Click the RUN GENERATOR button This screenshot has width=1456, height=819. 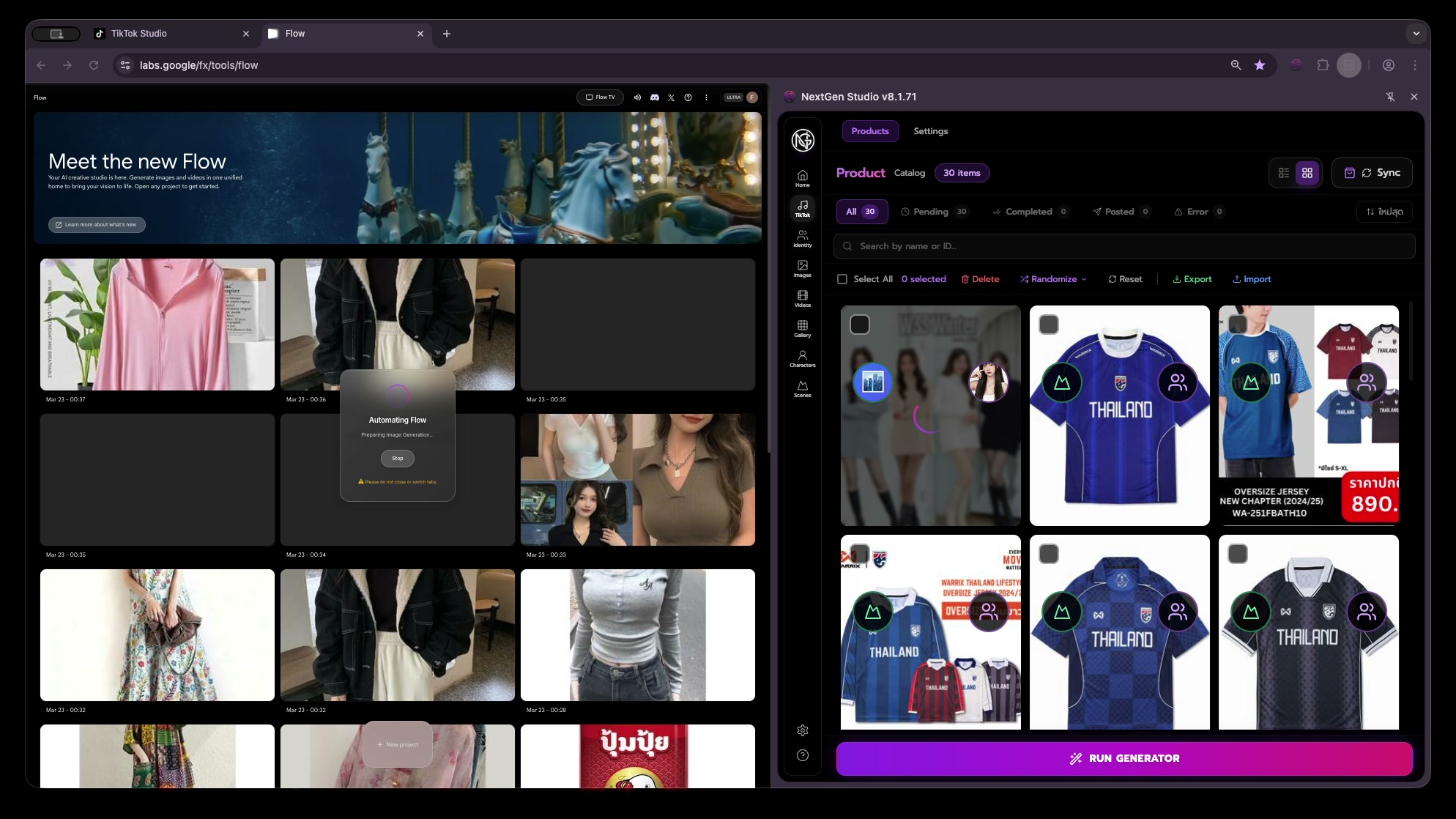[1124, 758]
